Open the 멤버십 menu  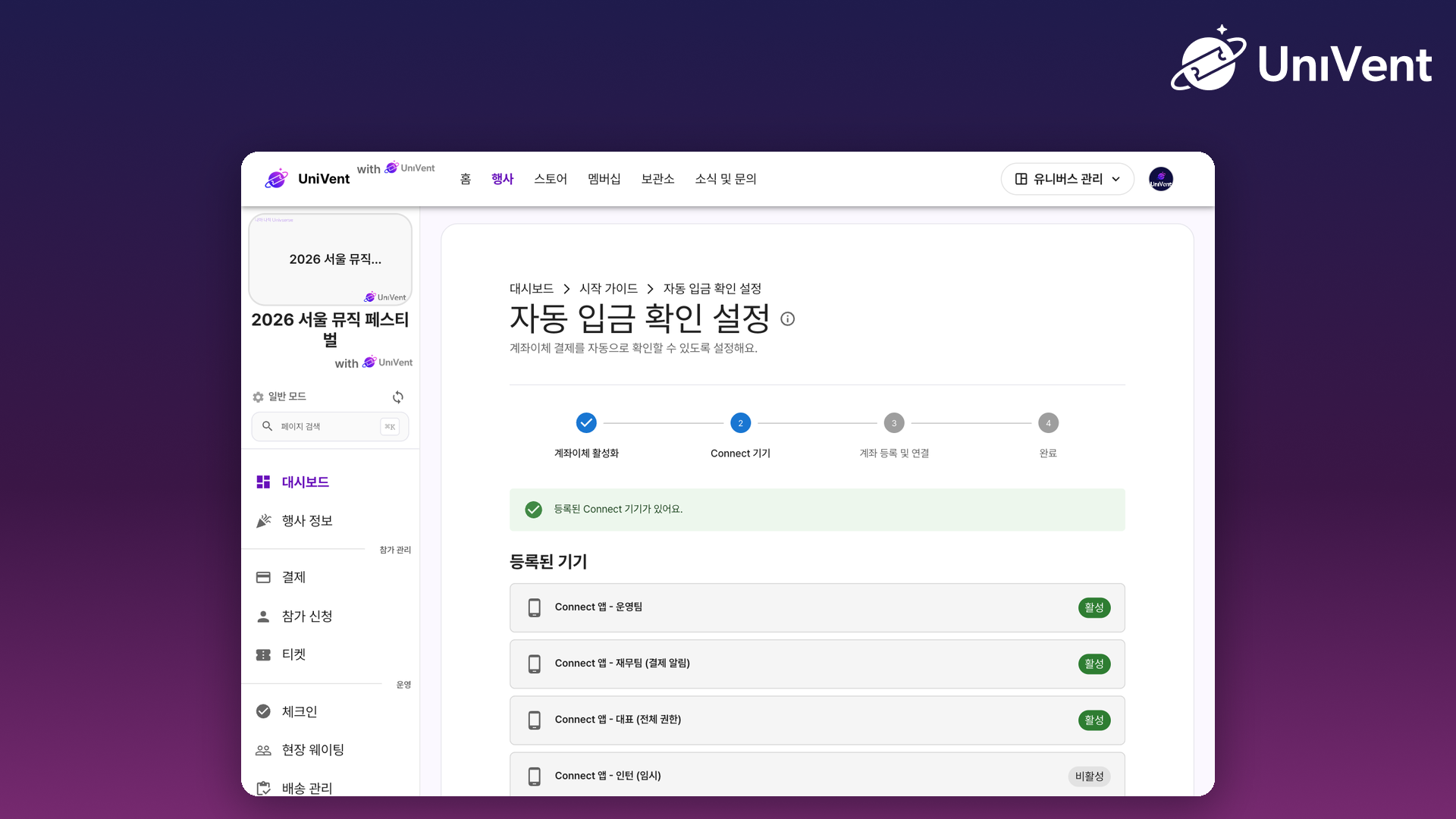coord(604,179)
